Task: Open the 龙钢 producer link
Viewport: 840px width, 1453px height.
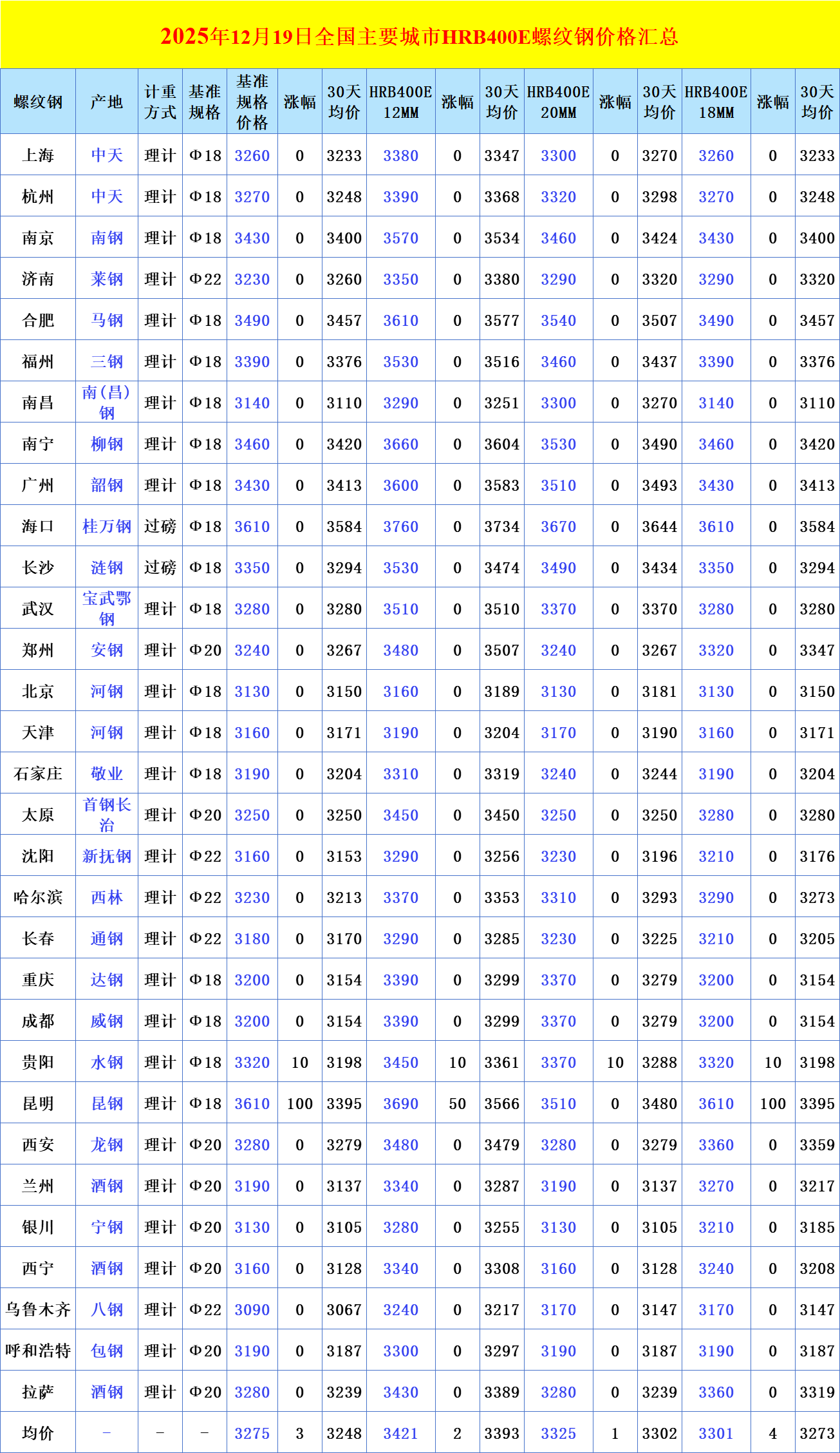Action: (107, 1145)
